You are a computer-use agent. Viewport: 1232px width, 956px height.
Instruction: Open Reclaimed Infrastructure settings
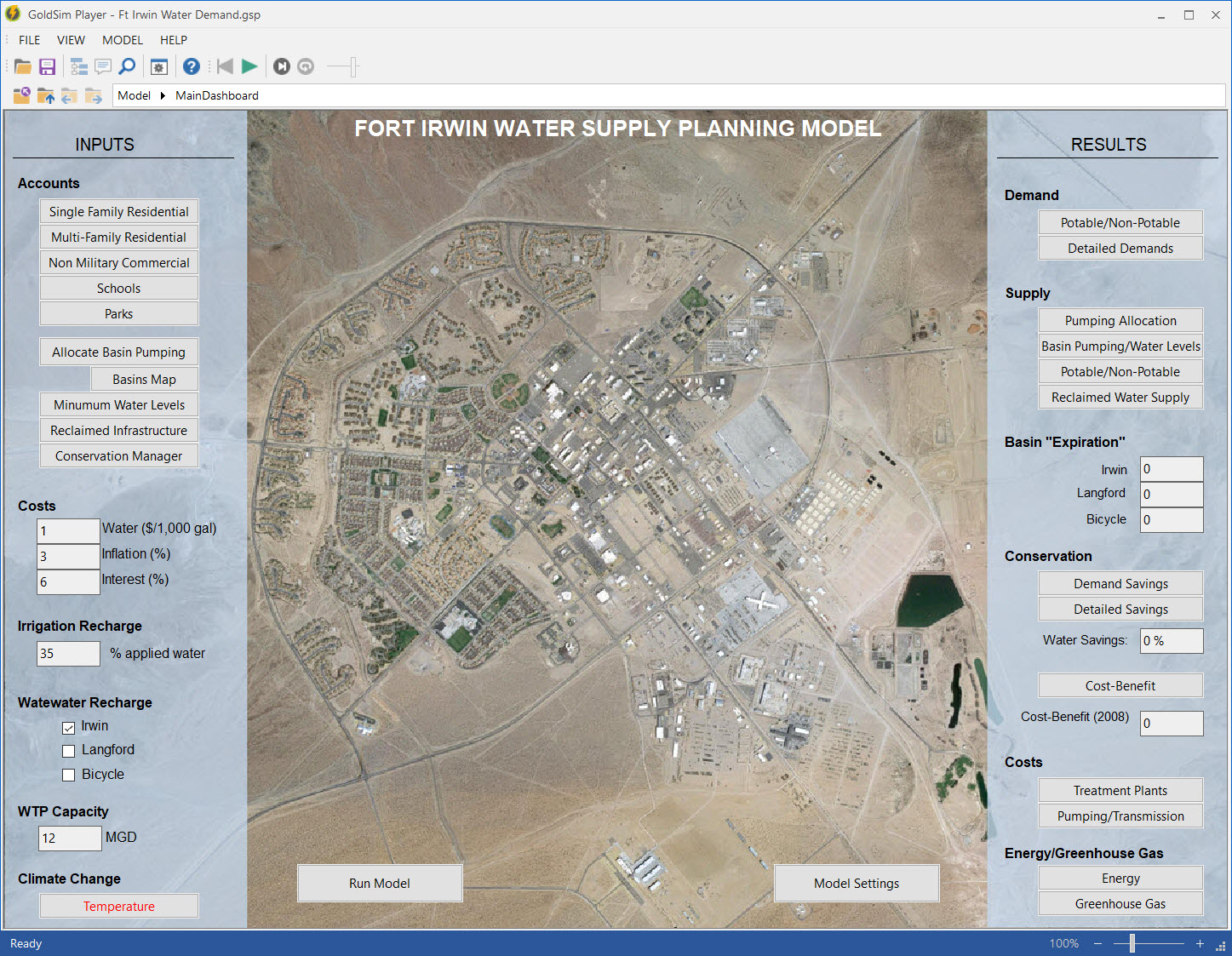[x=119, y=430]
